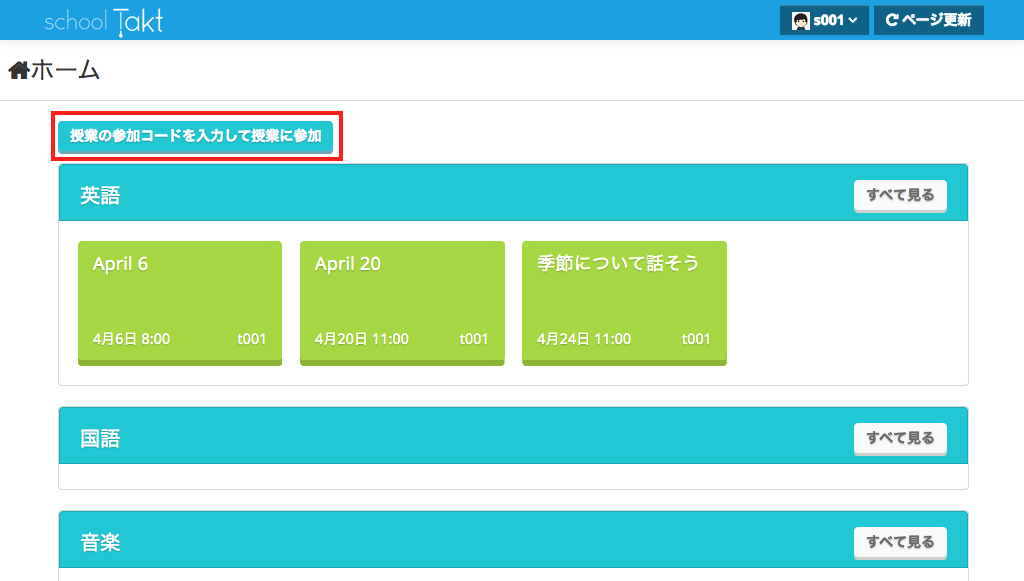This screenshot has width=1024, height=581.
Task: Click すべて見る in the 音楽 section
Action: [900, 542]
